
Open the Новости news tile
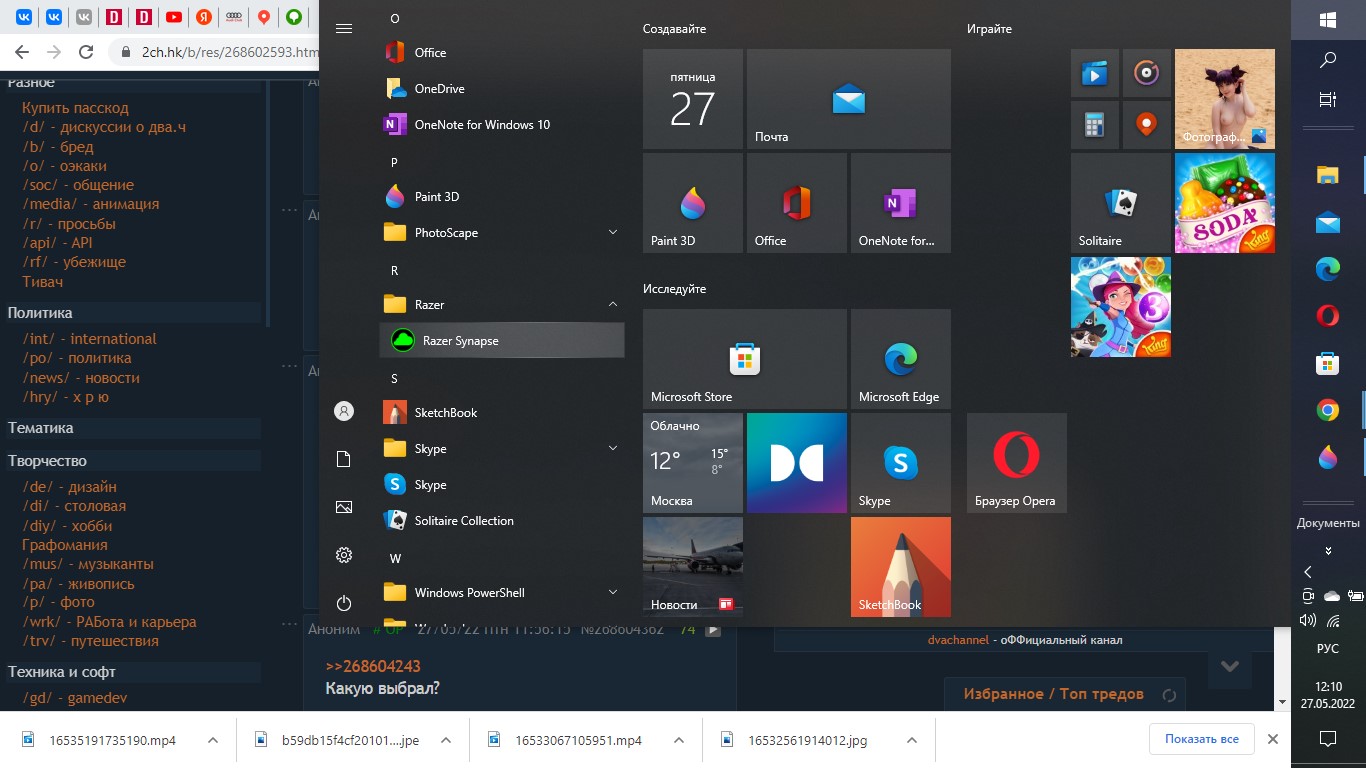click(693, 567)
